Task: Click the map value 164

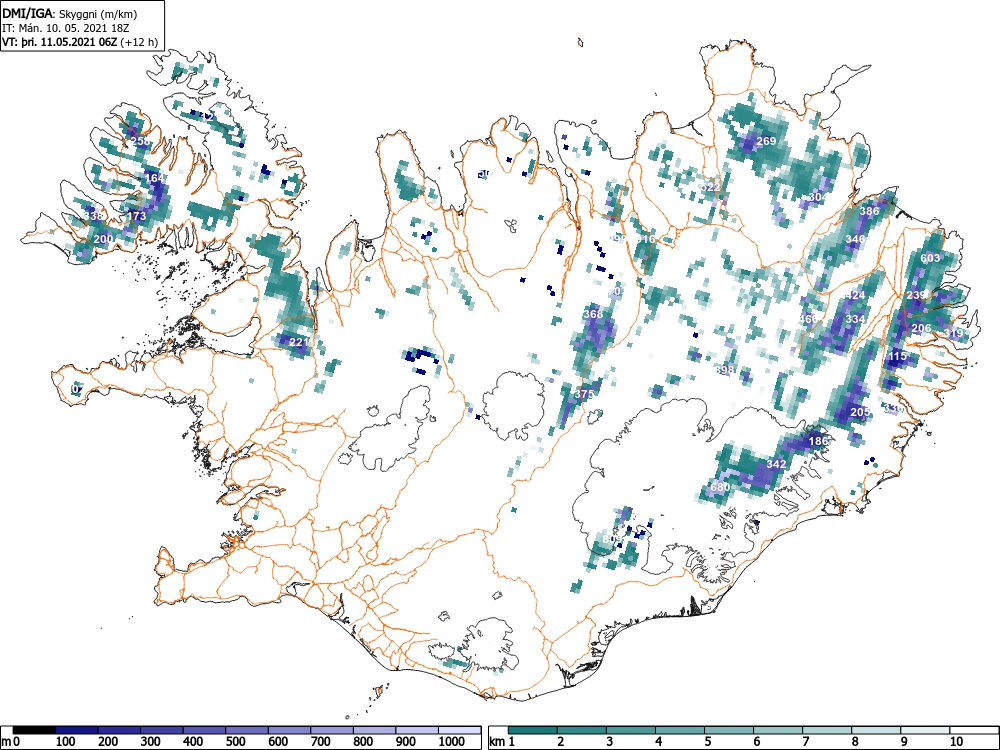Action: coord(154,178)
